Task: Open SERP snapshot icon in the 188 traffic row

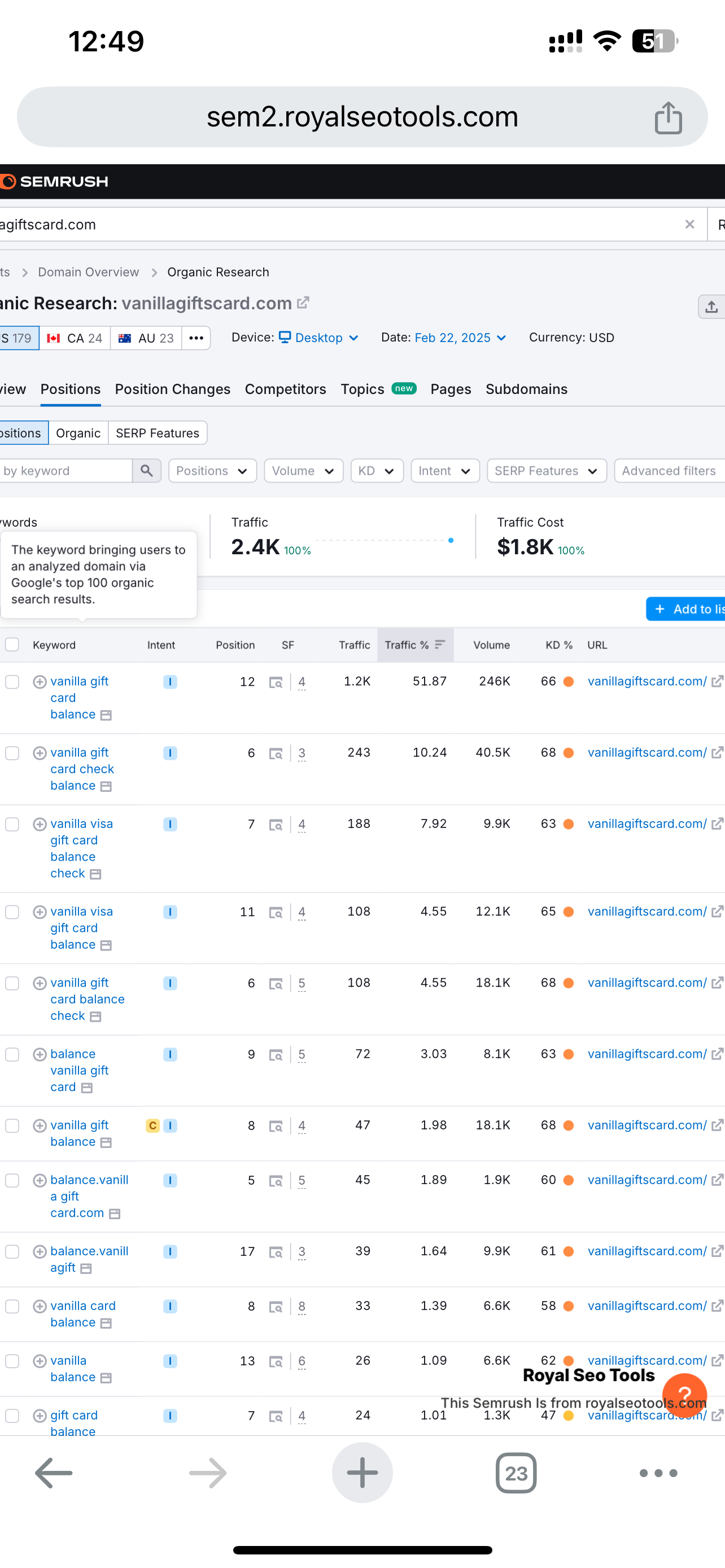Action: tap(276, 825)
